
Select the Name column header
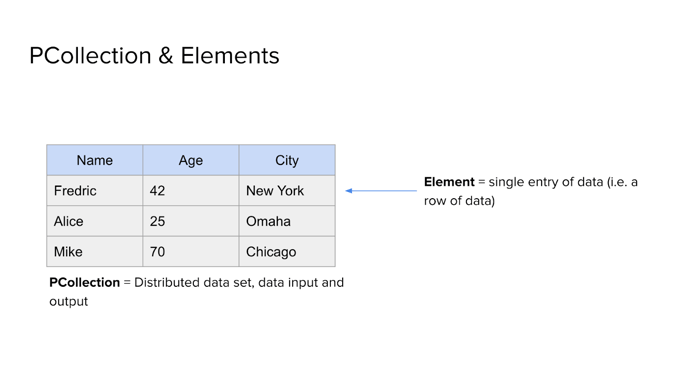click(95, 160)
